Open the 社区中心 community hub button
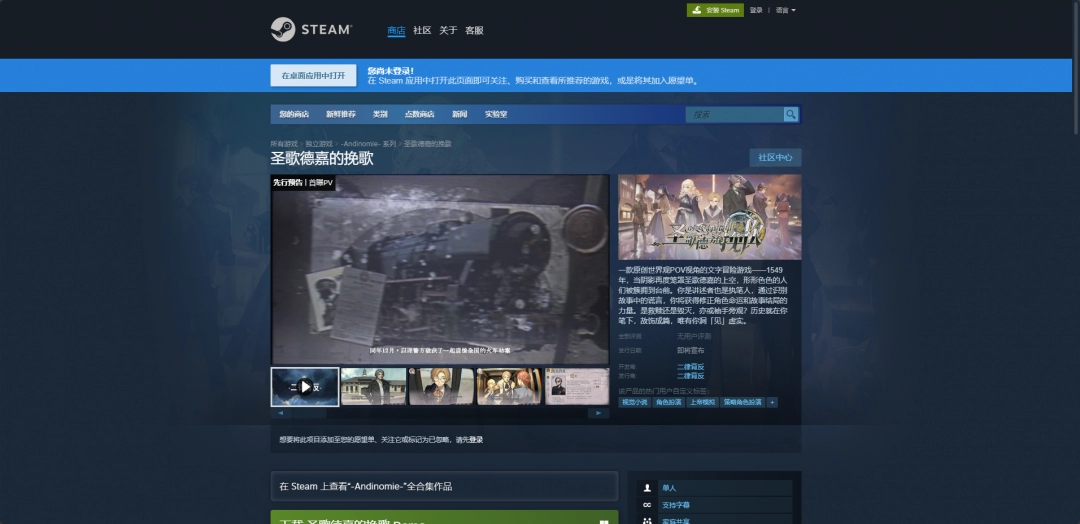This screenshot has height=524, width=1080. tap(775, 157)
